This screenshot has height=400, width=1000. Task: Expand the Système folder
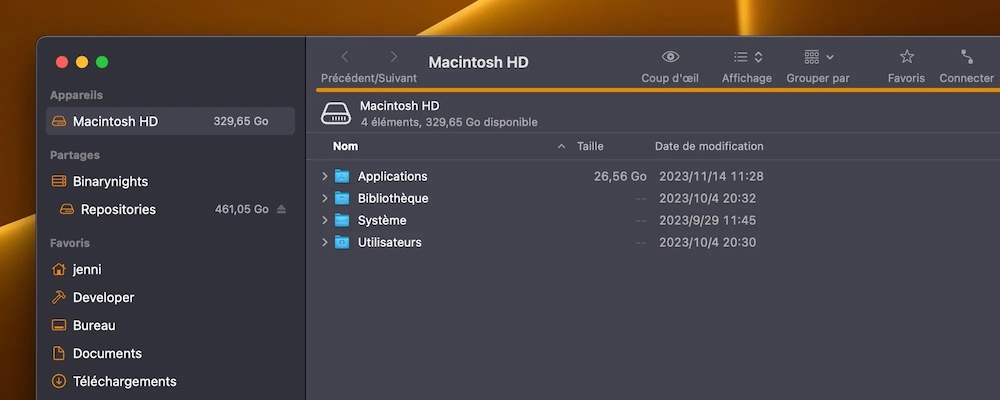325,220
